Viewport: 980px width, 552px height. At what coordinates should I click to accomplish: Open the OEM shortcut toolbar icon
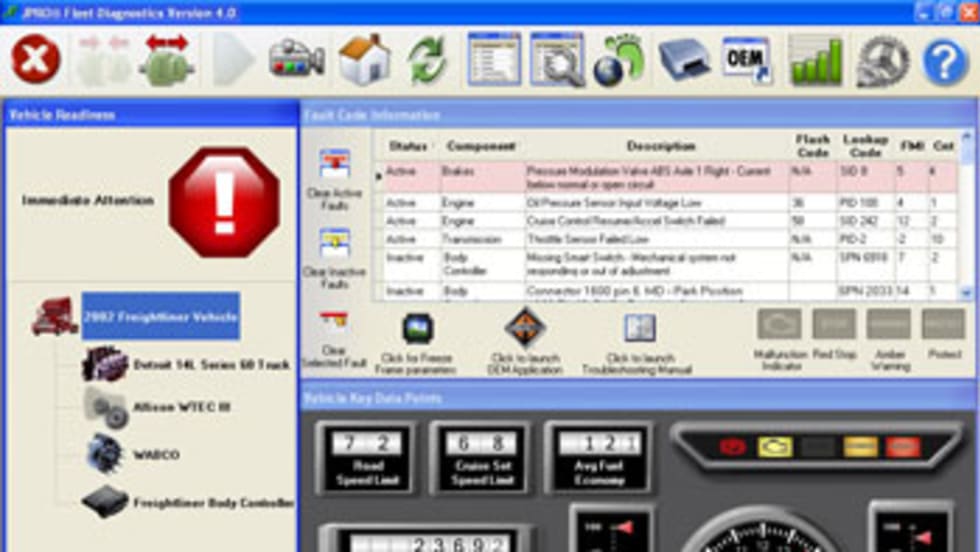(x=747, y=60)
